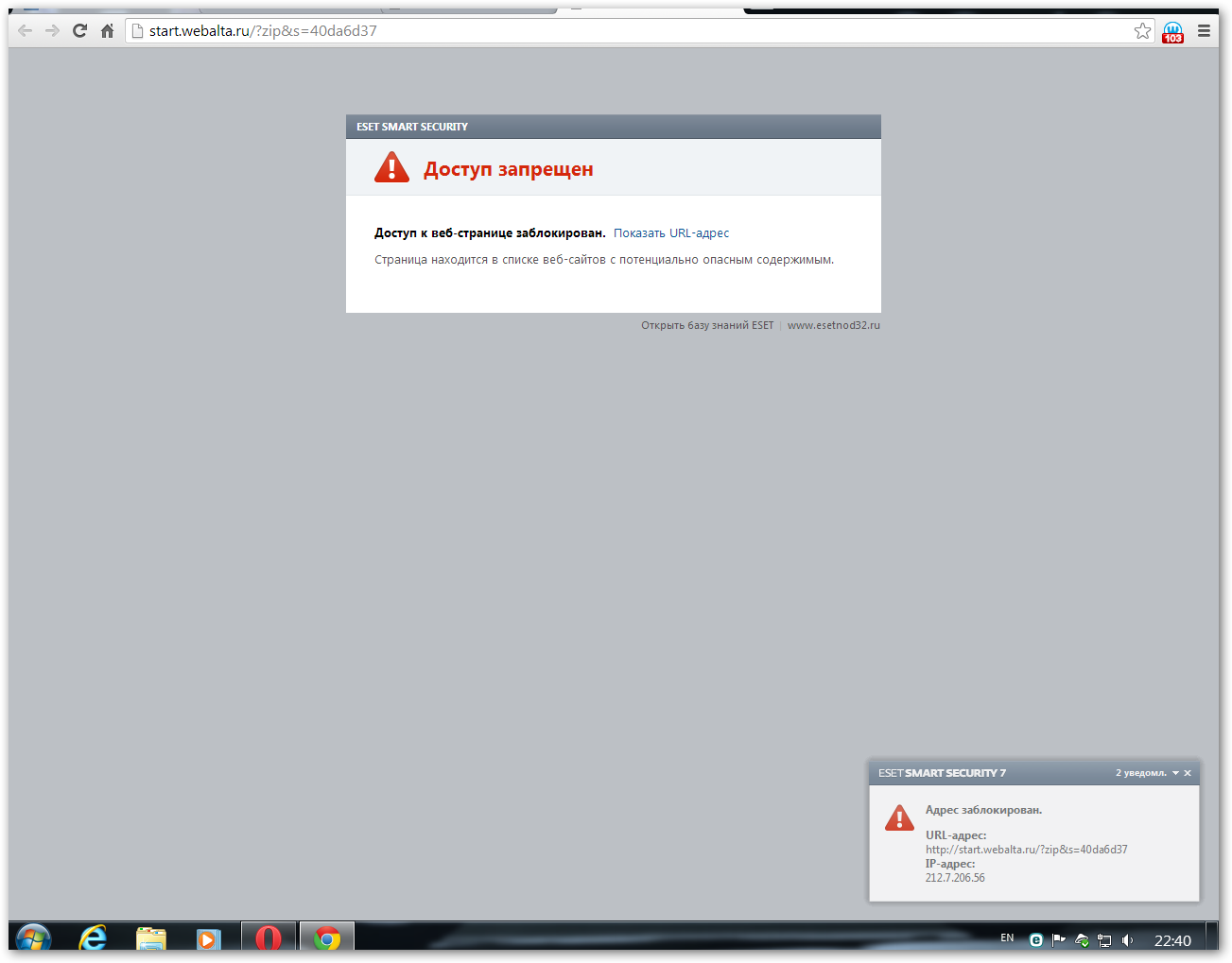1232x963 pixels.
Task: Visit the www.esetnod32.ru link
Action: 833,325
